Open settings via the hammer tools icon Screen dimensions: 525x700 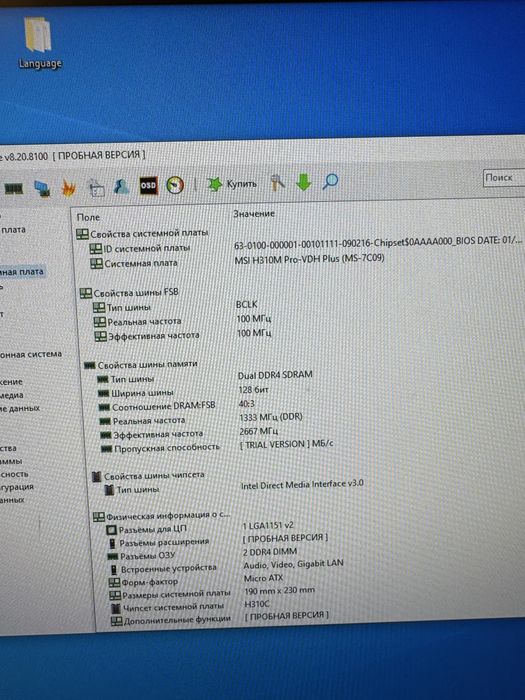(x=277, y=183)
